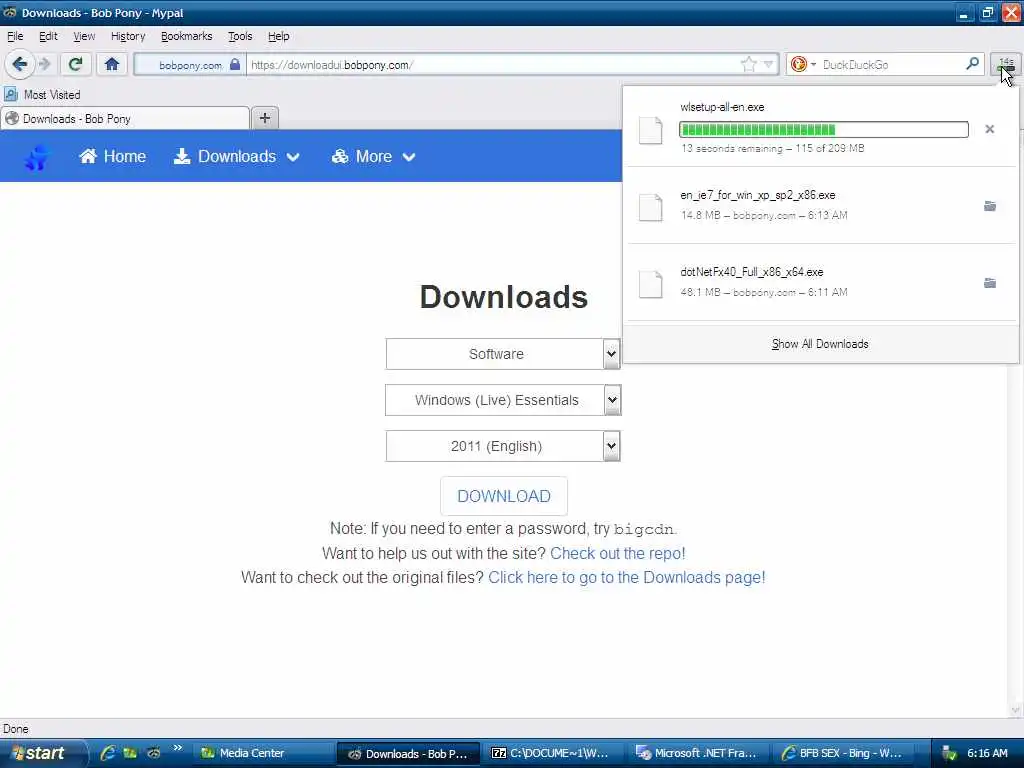Follow the Check out the repo link
The width and height of the screenshot is (1024, 768).
coord(618,554)
